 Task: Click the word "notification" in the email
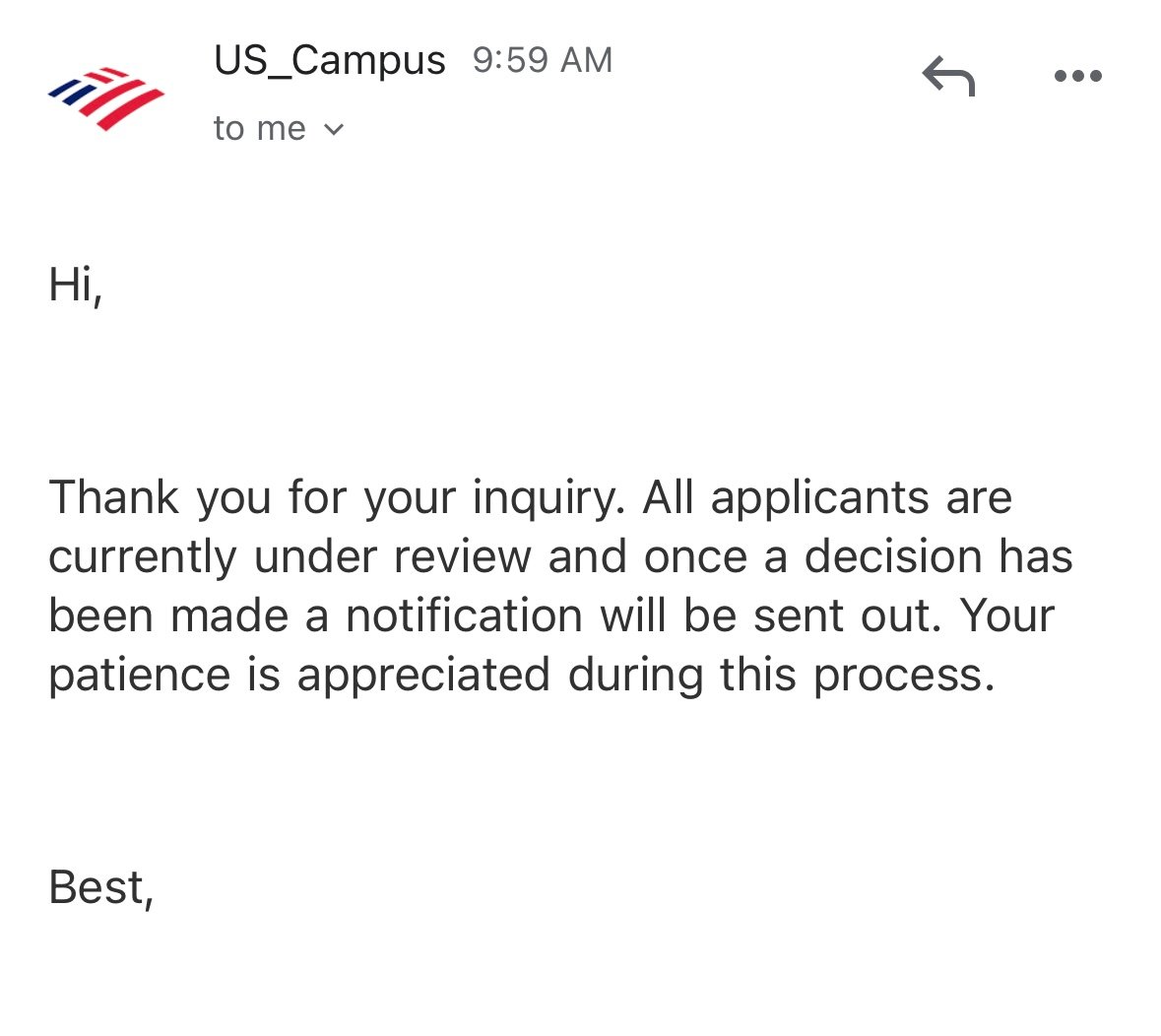(x=464, y=615)
